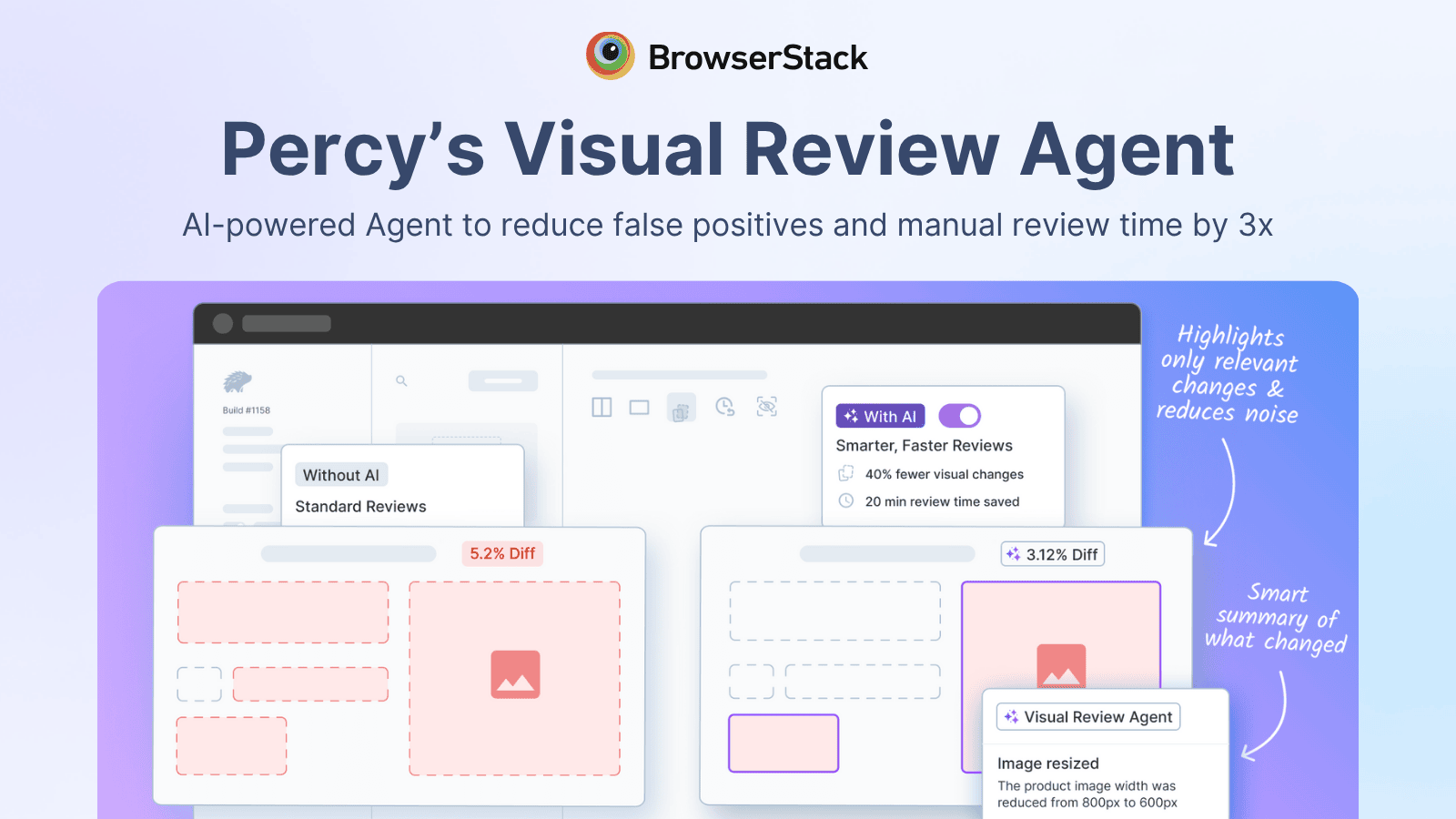The image size is (1456, 819).
Task: Toggle the copies icon beside fewer visual changes
Action: point(846,473)
